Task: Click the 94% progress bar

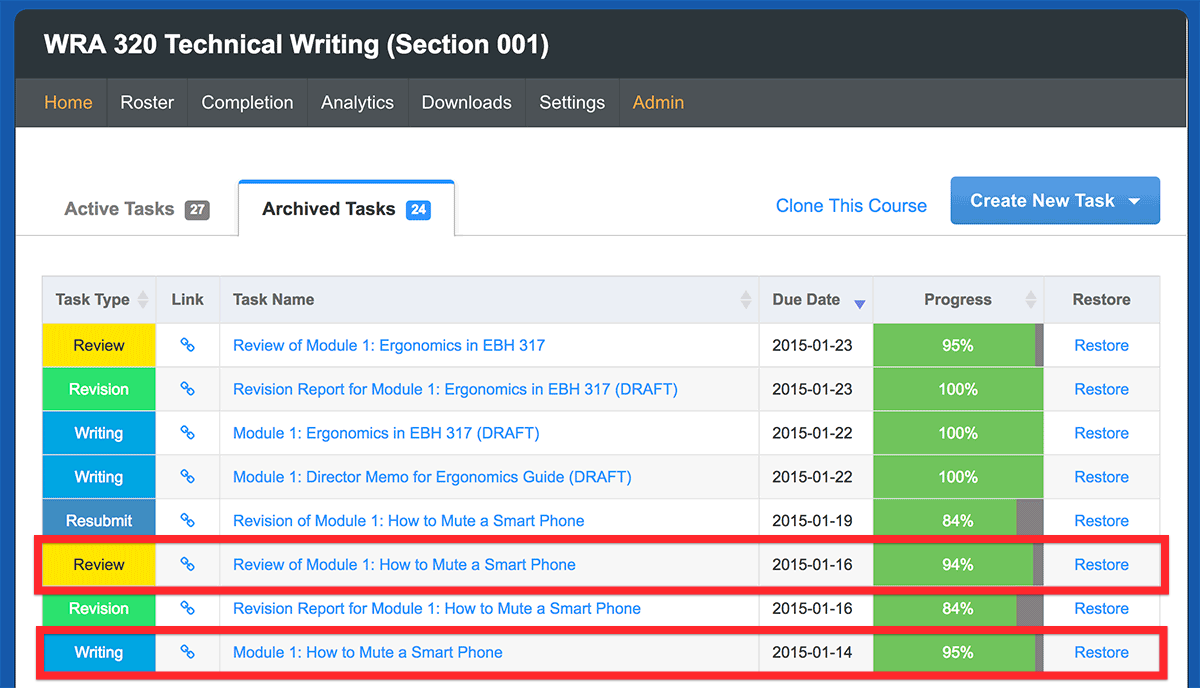Action: tap(958, 565)
